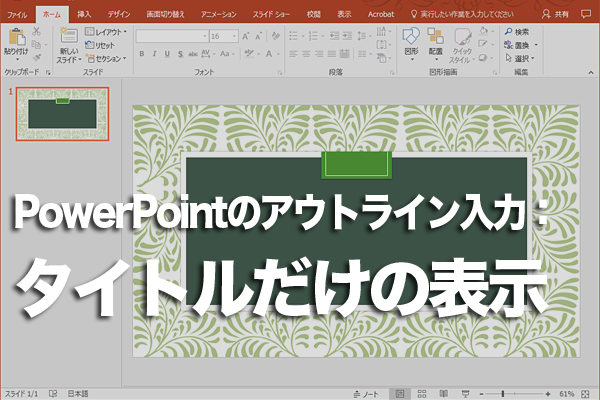Click the increase indent icon
The height and width of the screenshot is (400, 600).
347,36
